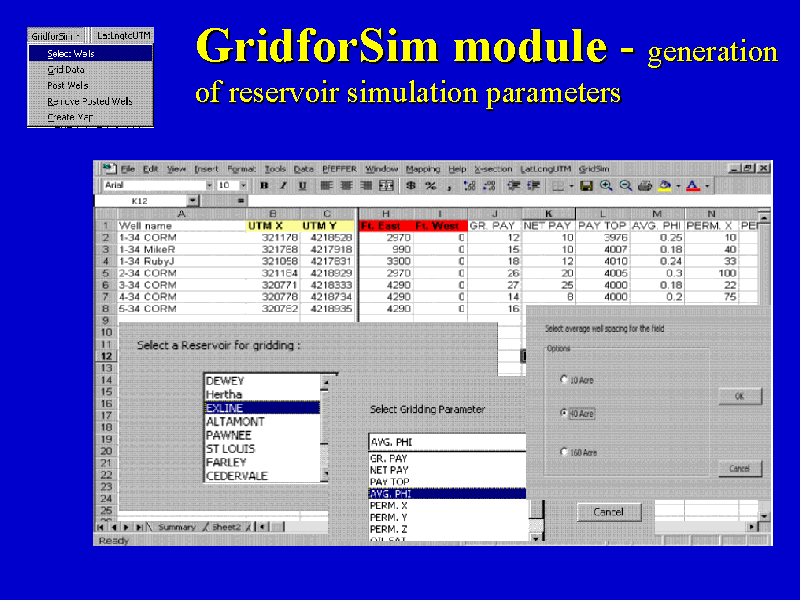This screenshot has height=600, width=800.
Task: Open the X-section menu
Action: point(493,169)
